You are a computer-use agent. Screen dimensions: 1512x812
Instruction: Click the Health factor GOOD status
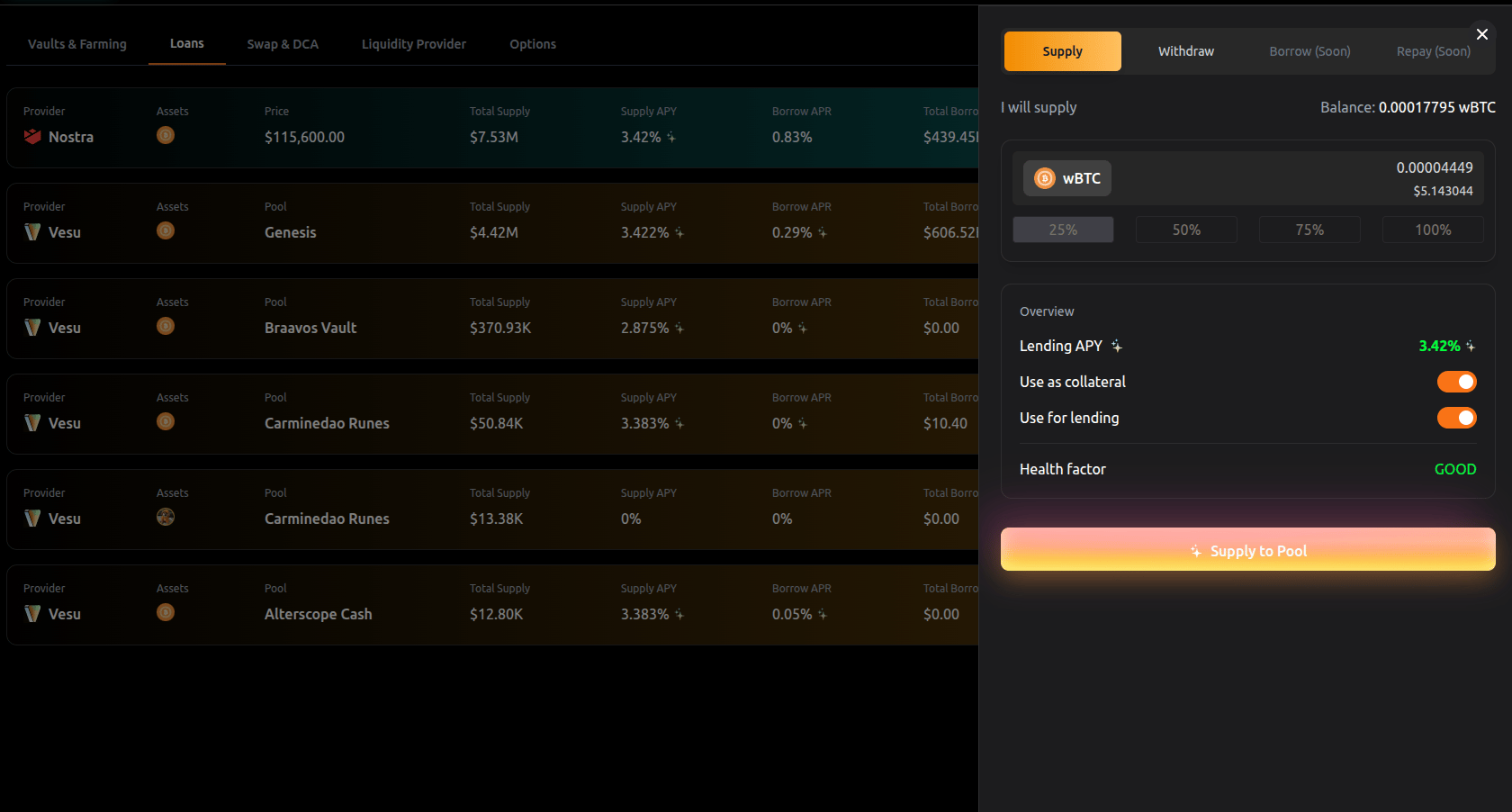pyautogui.click(x=1455, y=469)
